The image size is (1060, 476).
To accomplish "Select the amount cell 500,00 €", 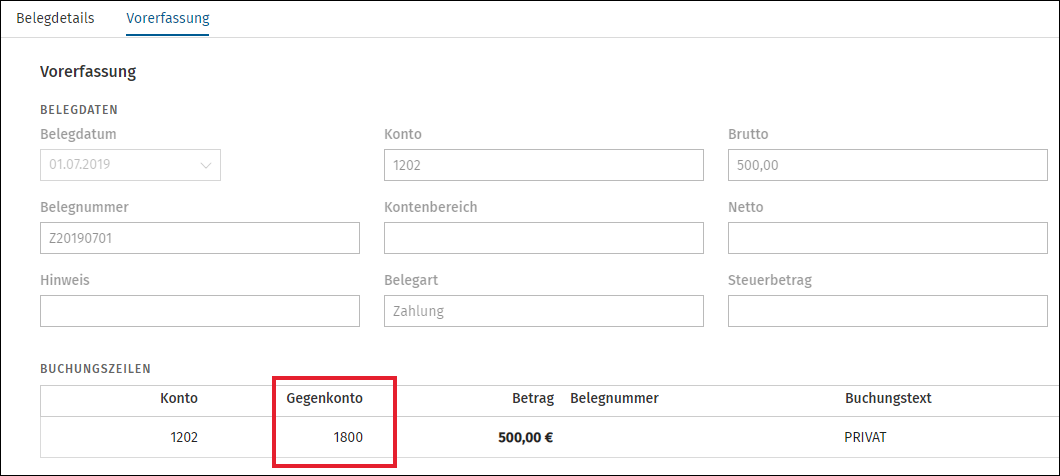I will (x=526, y=437).
